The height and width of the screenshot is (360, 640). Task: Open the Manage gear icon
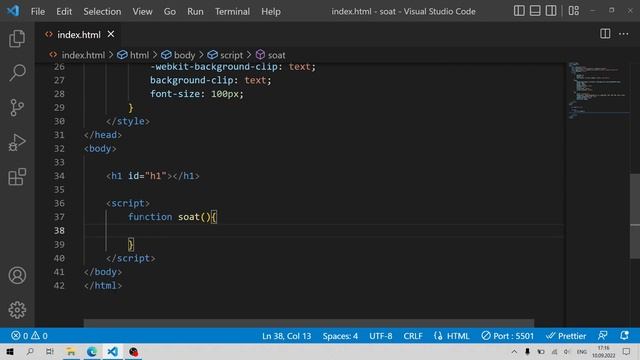coord(17,310)
